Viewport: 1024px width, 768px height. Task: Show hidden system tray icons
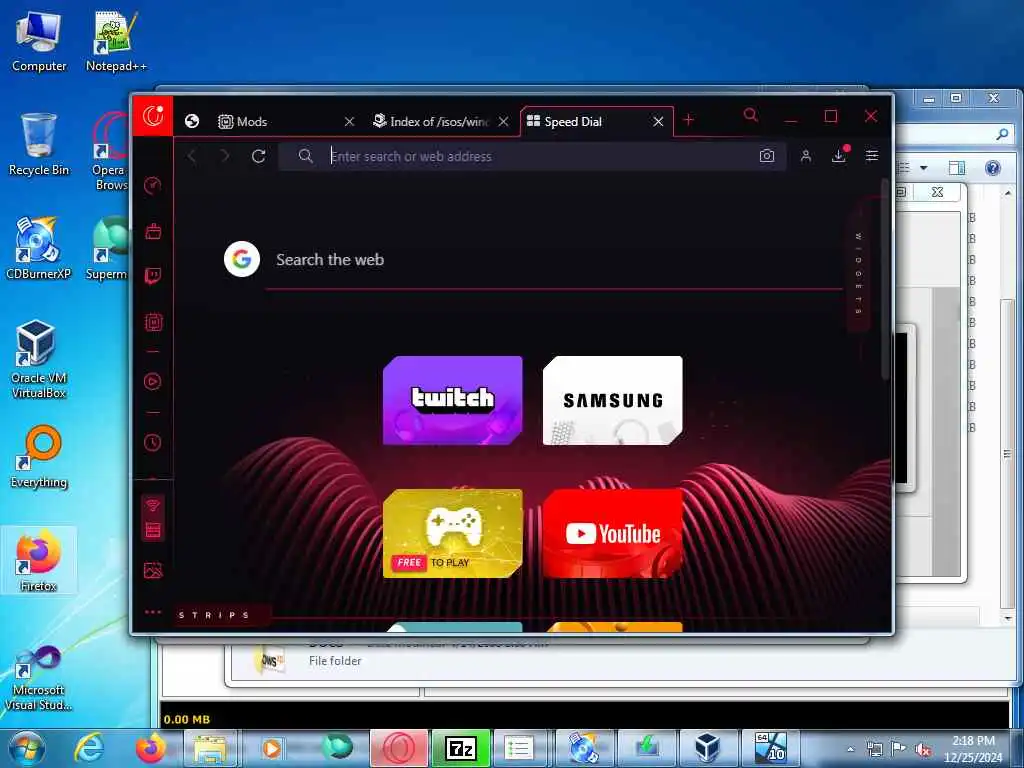tap(850, 750)
